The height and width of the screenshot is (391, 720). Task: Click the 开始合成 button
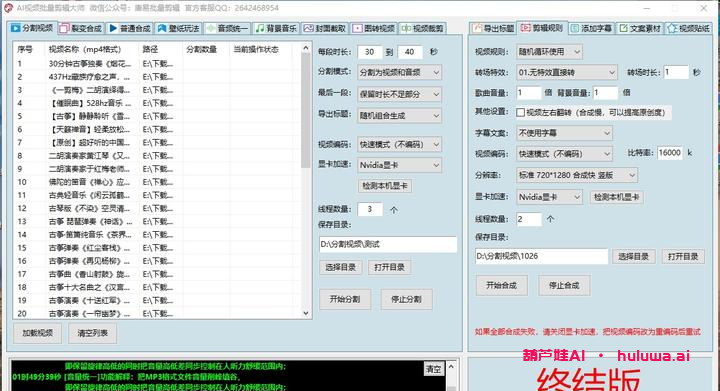click(x=501, y=285)
